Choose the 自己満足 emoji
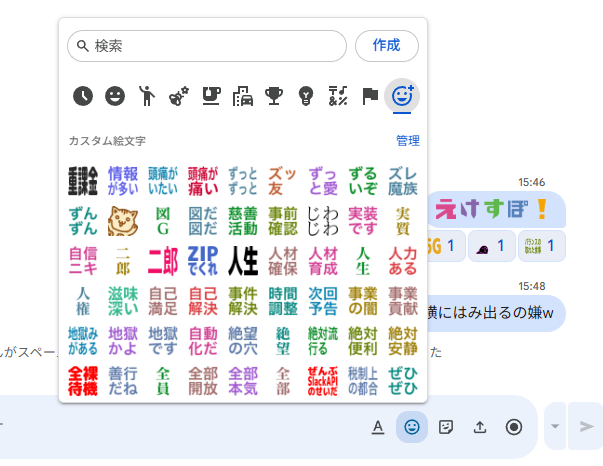The image size is (603, 466). point(163,301)
